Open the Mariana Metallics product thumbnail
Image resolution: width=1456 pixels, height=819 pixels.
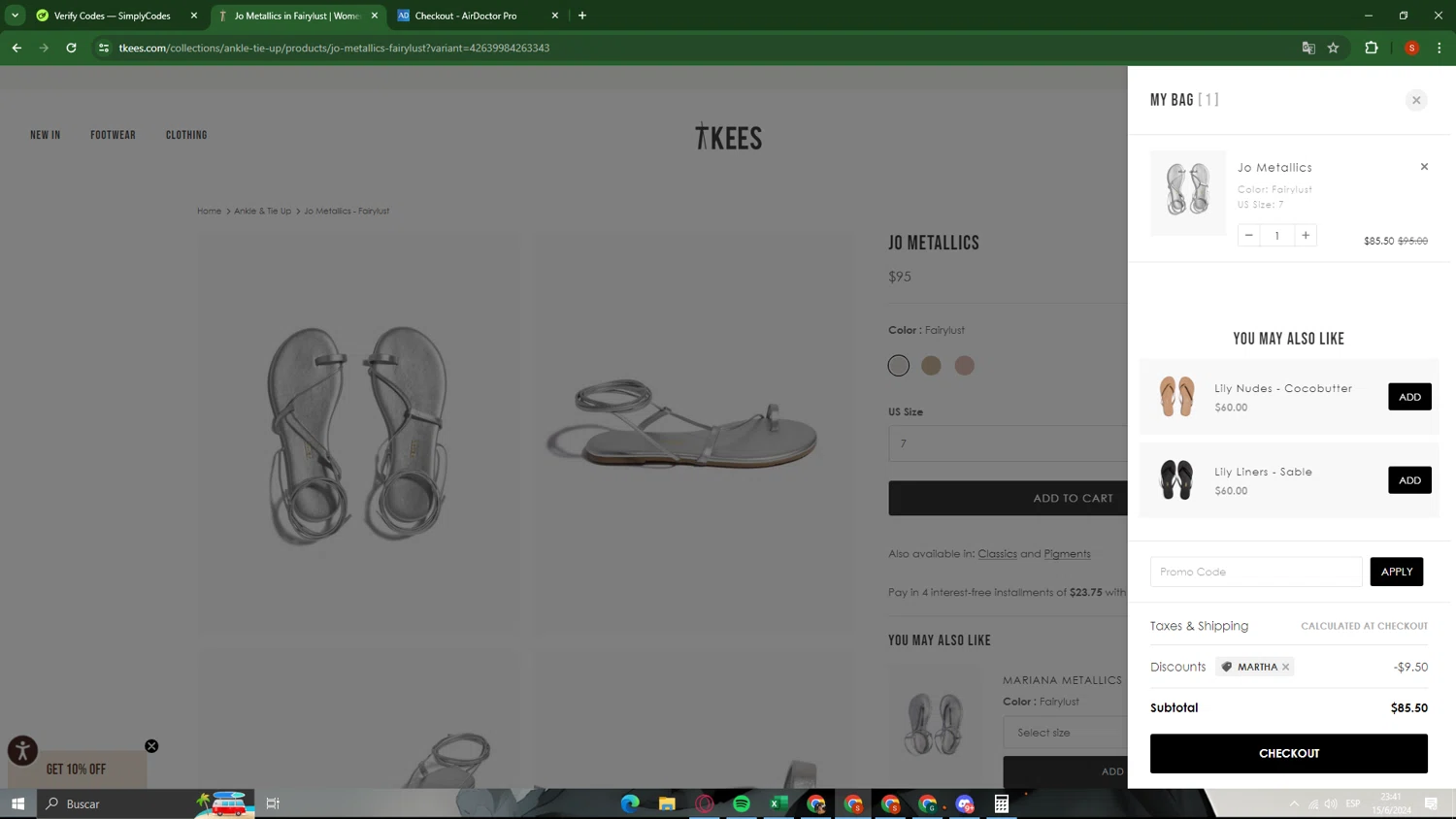coord(934,724)
